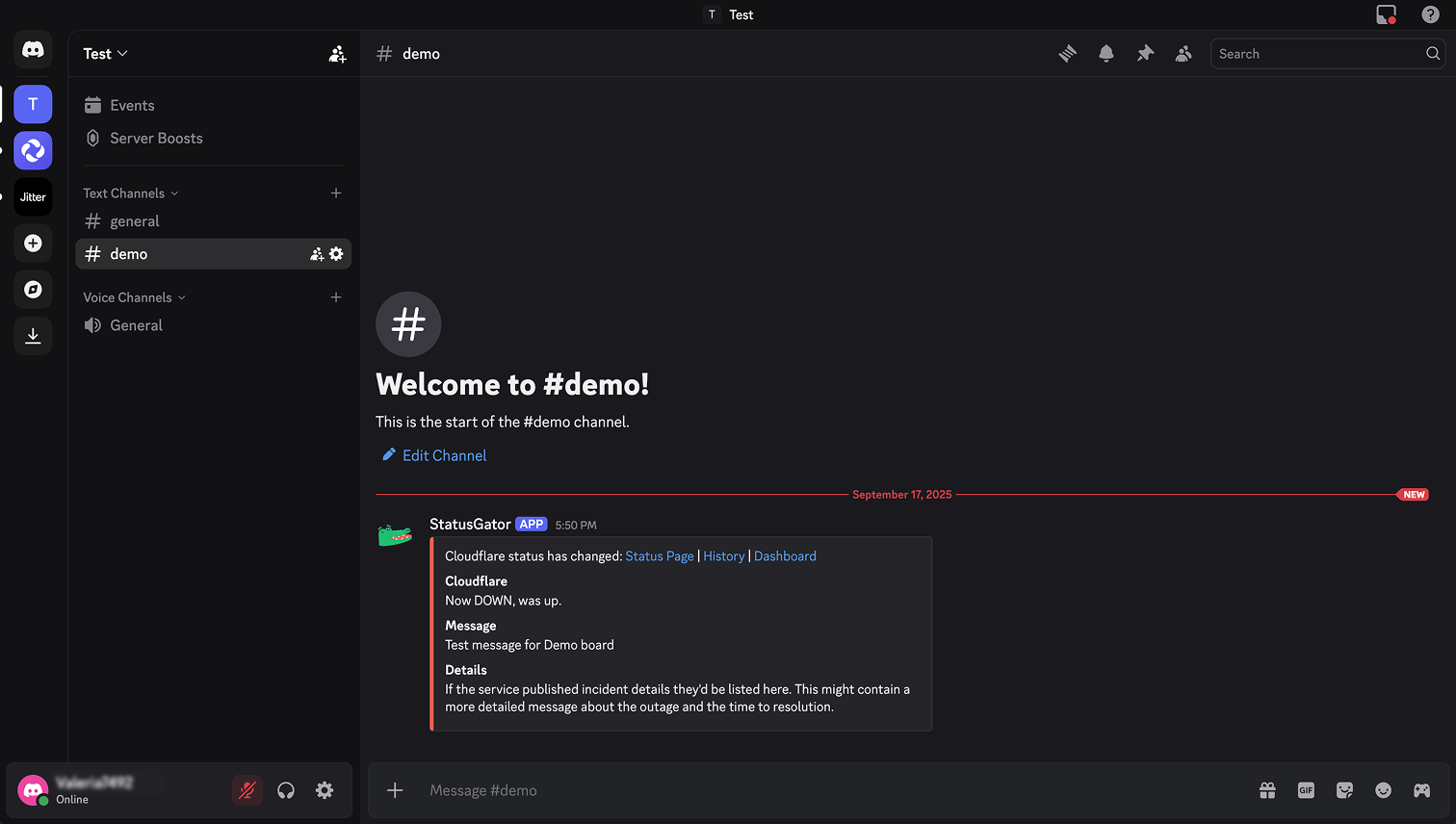Image resolution: width=1456 pixels, height=824 pixels.
Task: Open the demo channel settings gear
Action: [336, 254]
